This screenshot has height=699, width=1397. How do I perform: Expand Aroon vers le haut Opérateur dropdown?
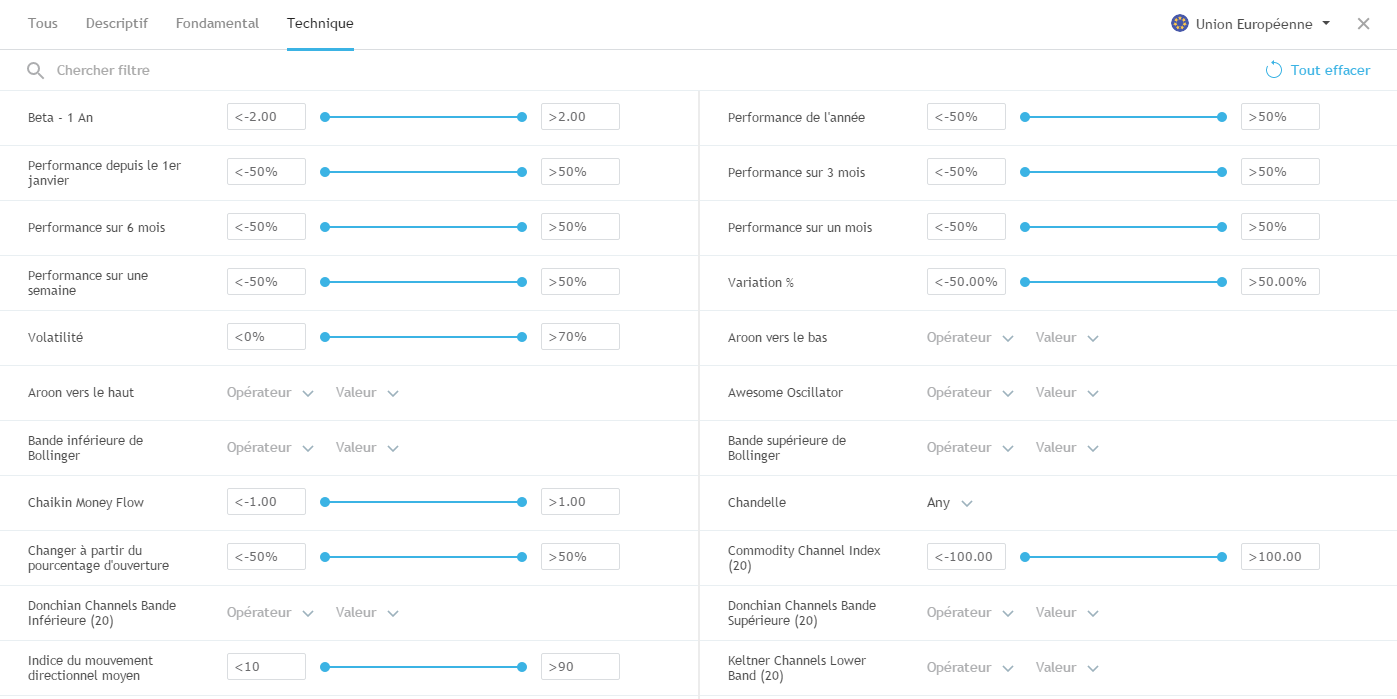[x=270, y=393]
